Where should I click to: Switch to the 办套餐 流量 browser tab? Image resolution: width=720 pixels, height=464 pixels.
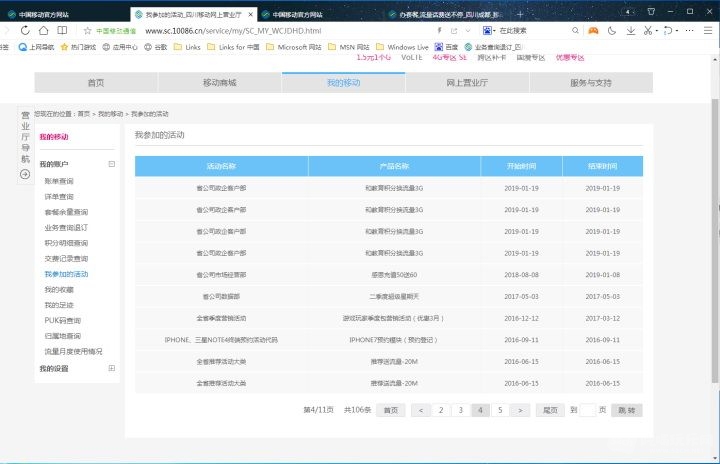point(445,15)
